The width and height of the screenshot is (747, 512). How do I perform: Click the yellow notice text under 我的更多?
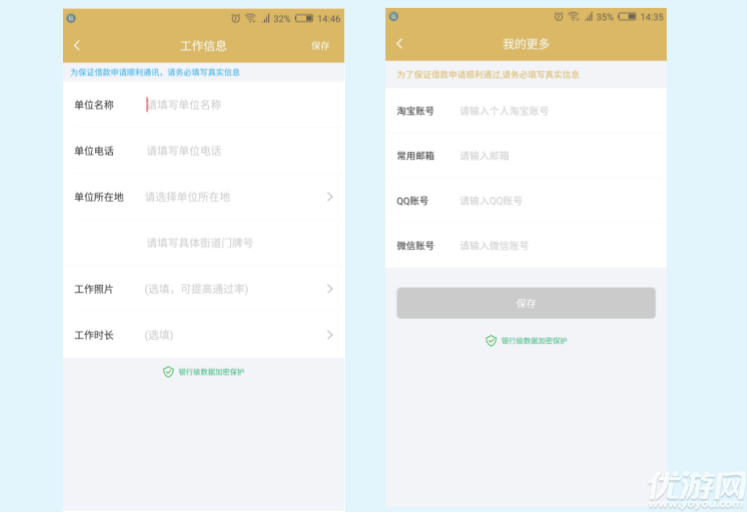(x=488, y=75)
